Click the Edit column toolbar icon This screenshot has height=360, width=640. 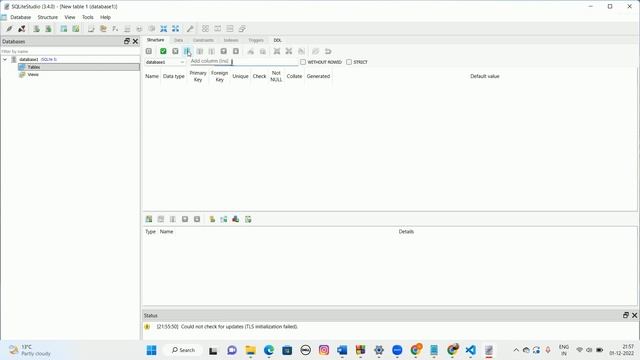200,51
